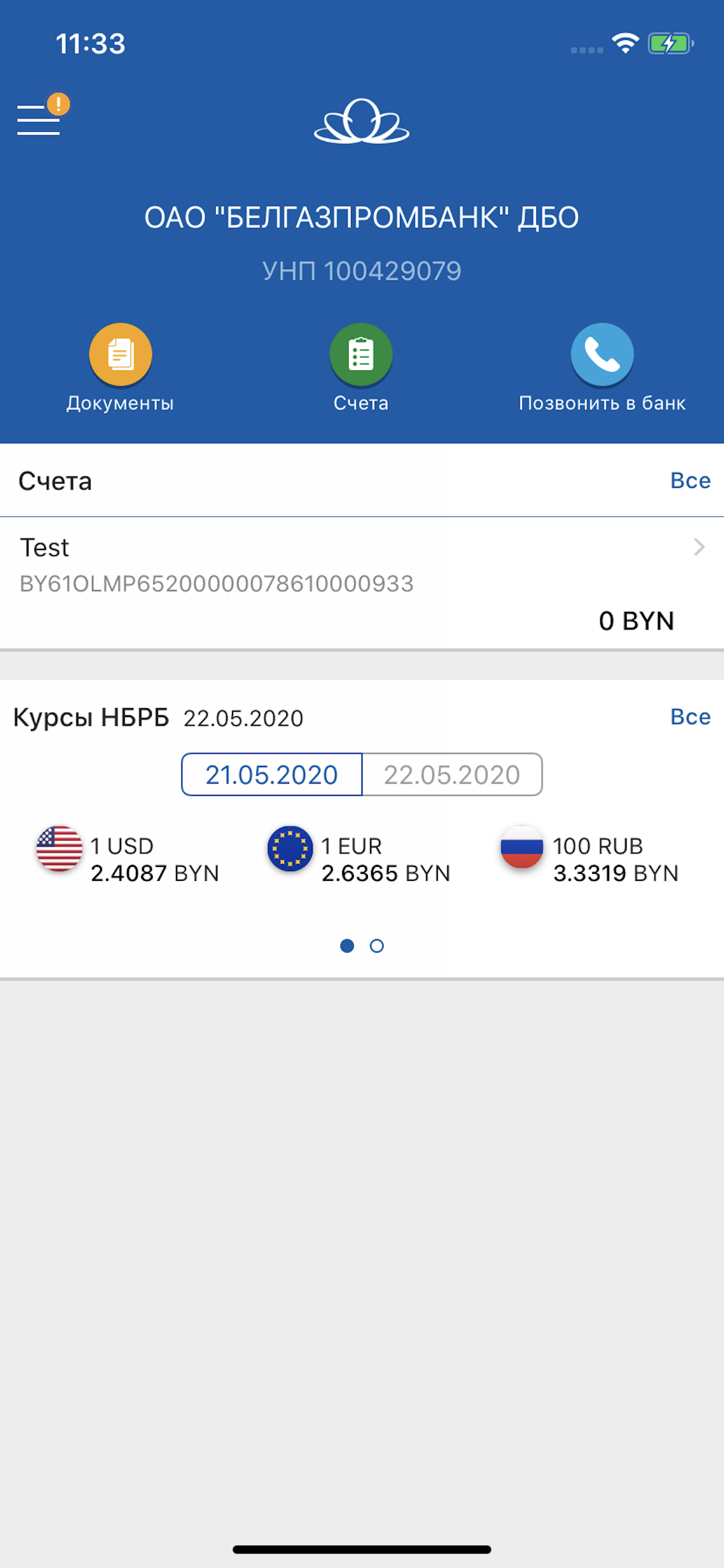Image resolution: width=724 pixels, height=1568 pixels.
Task: Tap the Курсы НБРБ heading
Action: [x=92, y=717]
